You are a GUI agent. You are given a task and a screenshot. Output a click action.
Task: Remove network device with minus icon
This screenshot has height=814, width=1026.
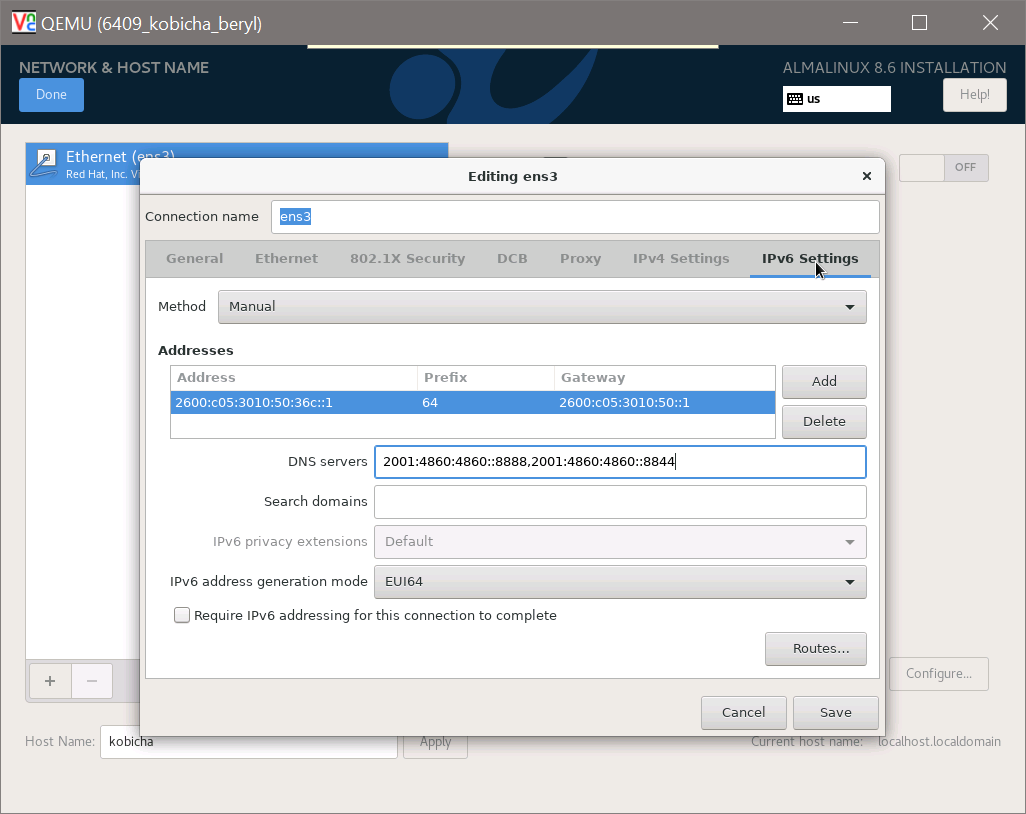[92, 681]
